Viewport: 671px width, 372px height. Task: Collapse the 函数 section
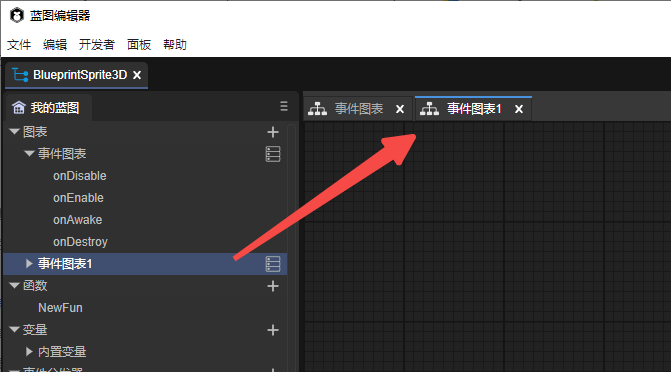tap(14, 286)
